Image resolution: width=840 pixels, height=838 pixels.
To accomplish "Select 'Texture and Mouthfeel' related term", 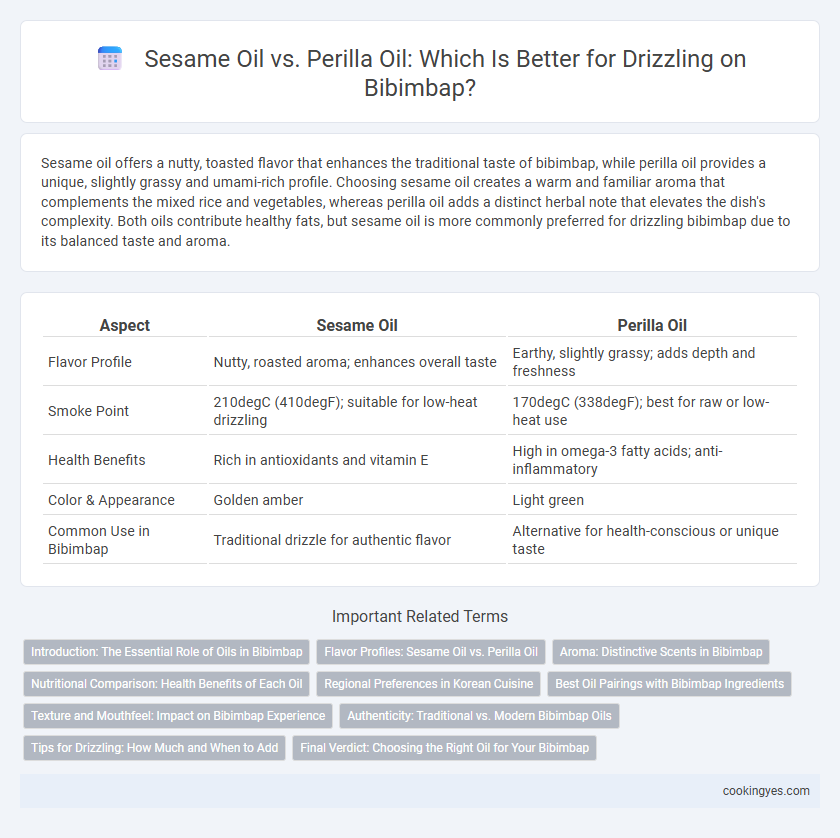I will point(178,716).
